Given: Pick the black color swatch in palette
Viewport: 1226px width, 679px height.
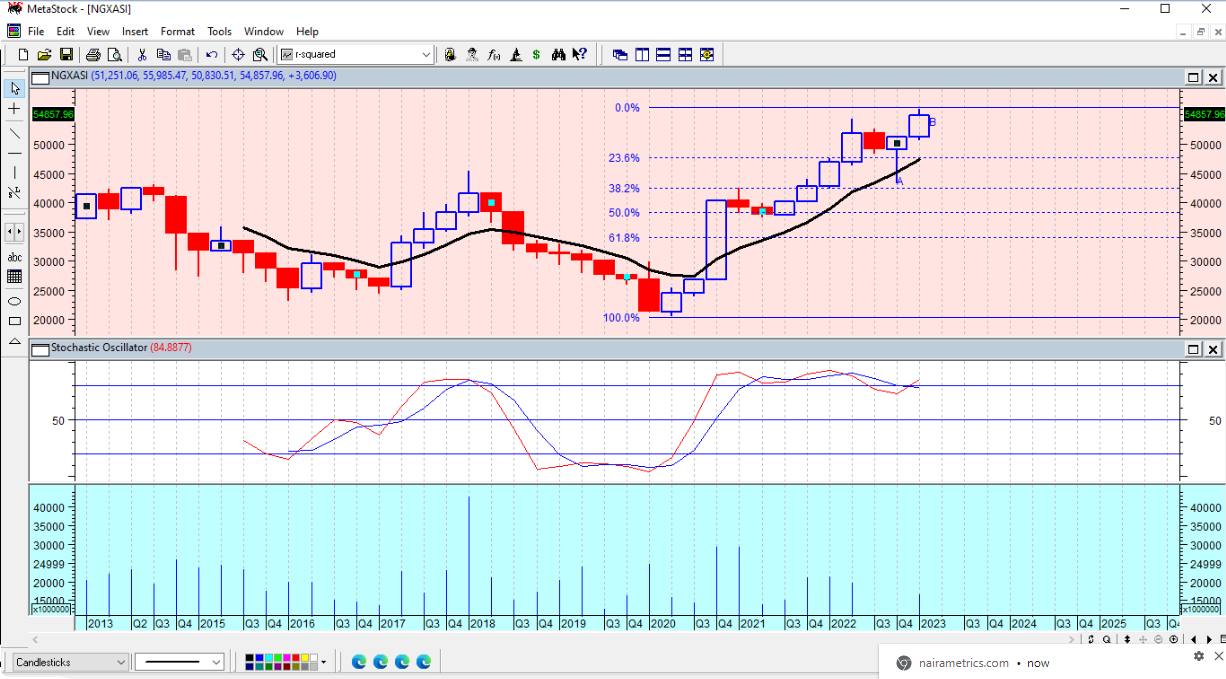Looking at the screenshot, I should 251,658.
